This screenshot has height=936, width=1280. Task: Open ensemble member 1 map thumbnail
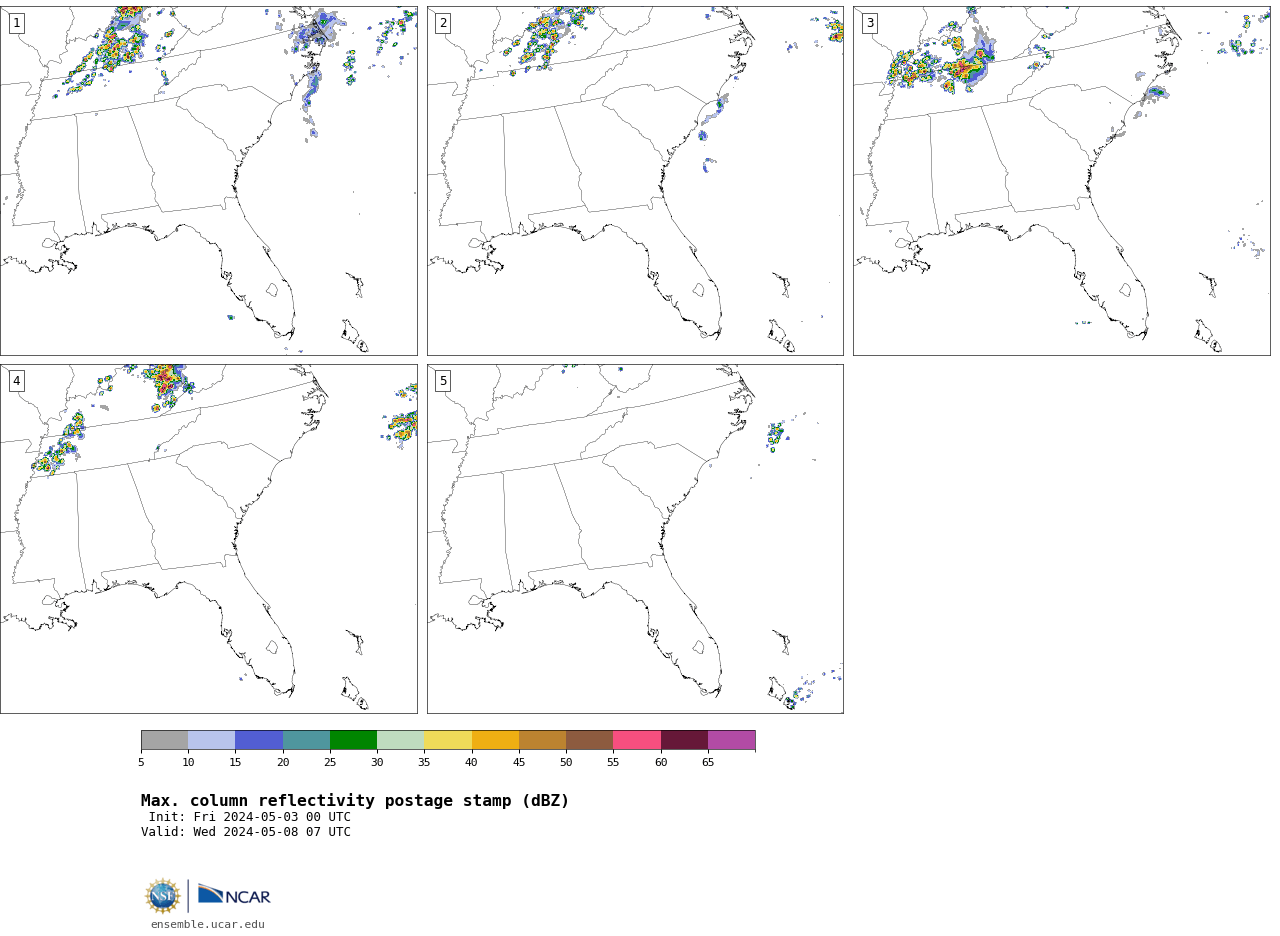pos(208,181)
